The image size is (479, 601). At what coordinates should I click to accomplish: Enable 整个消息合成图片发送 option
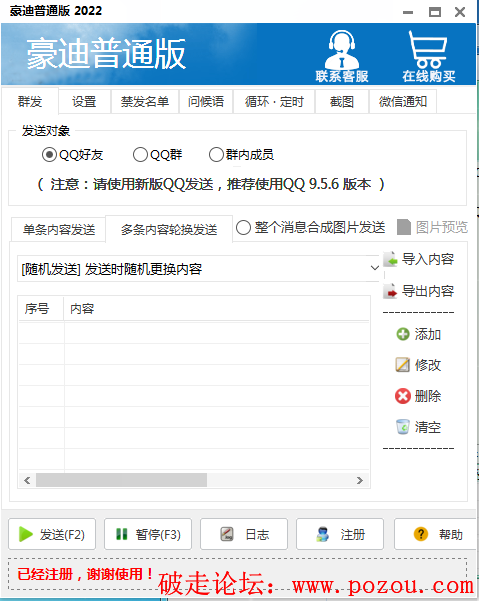click(x=243, y=227)
